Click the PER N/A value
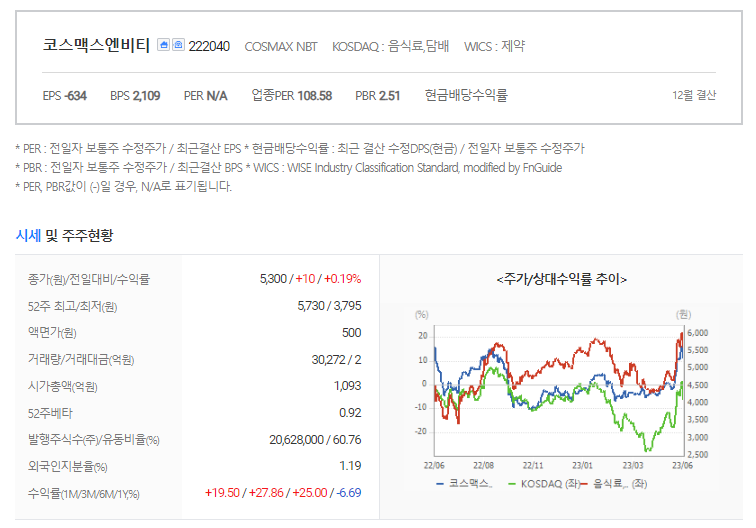This screenshot has height=528, width=756. pyautogui.click(x=205, y=95)
